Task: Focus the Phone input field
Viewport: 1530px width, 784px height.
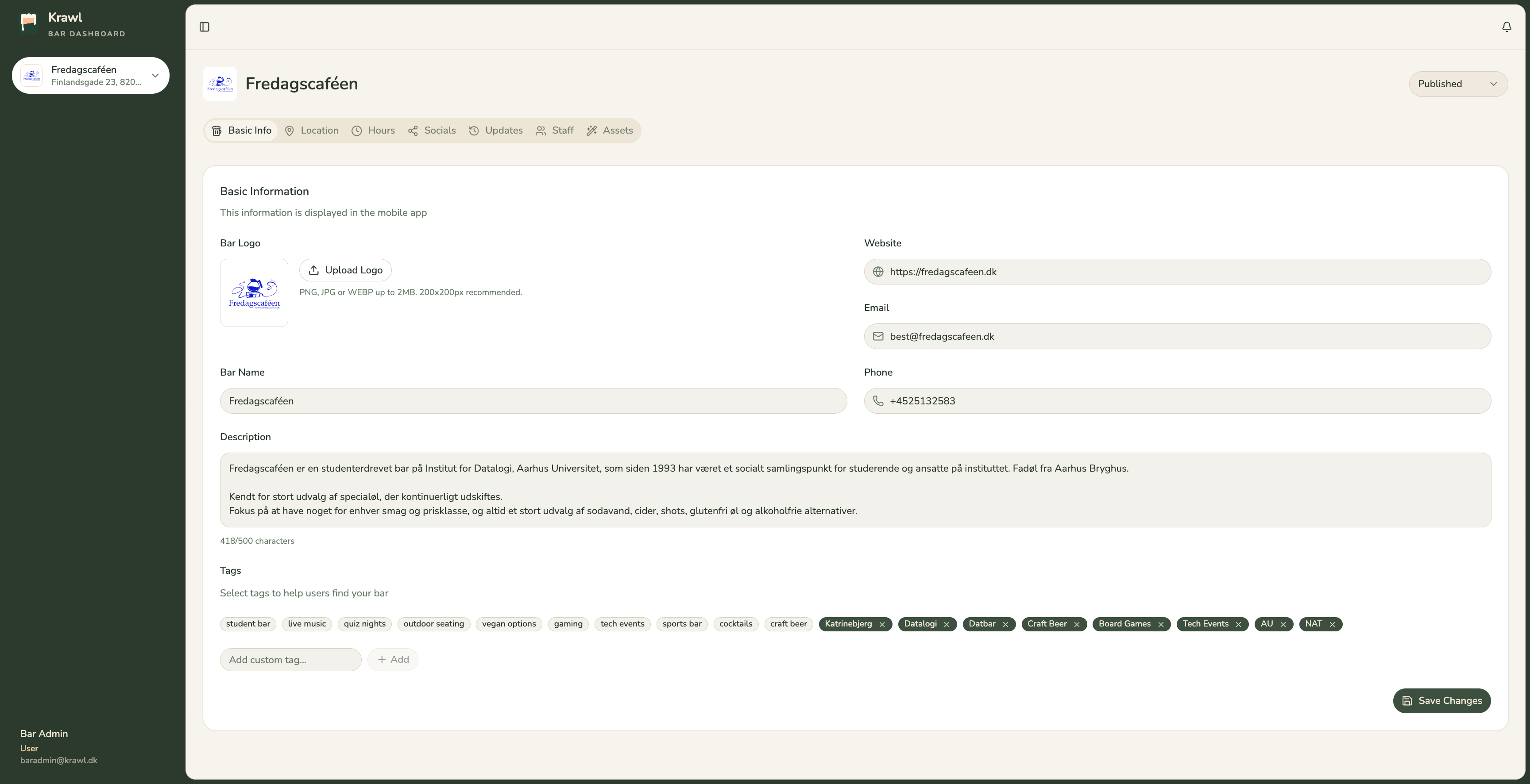Action: pyautogui.click(x=1177, y=401)
